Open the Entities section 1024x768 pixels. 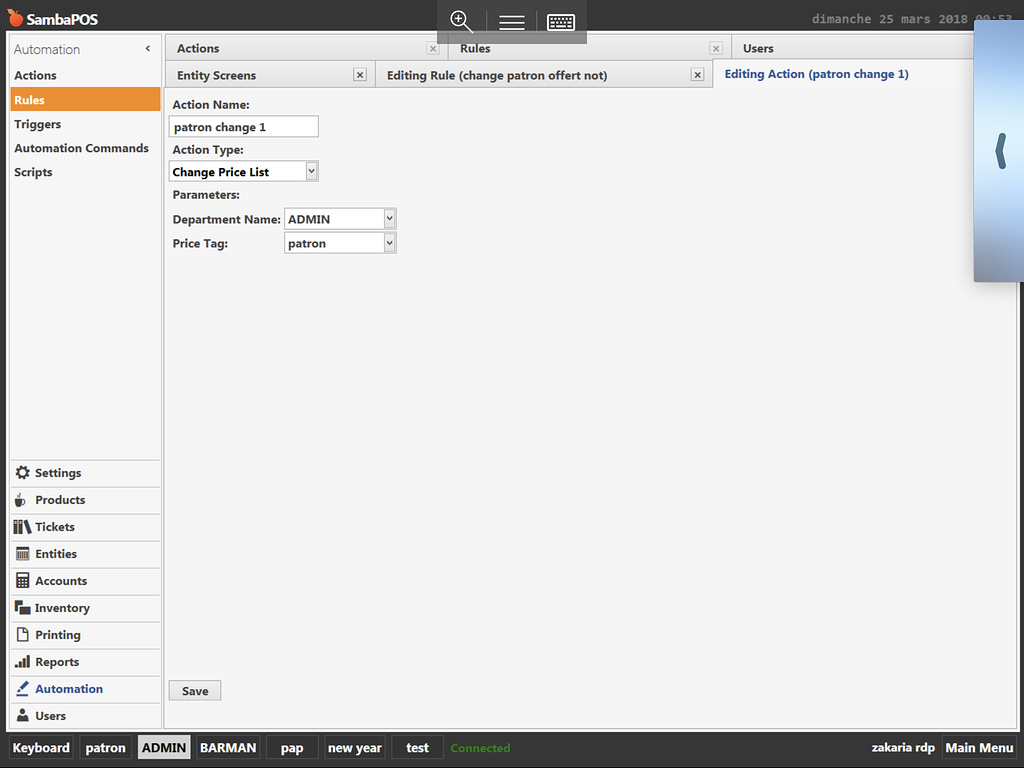(55, 553)
